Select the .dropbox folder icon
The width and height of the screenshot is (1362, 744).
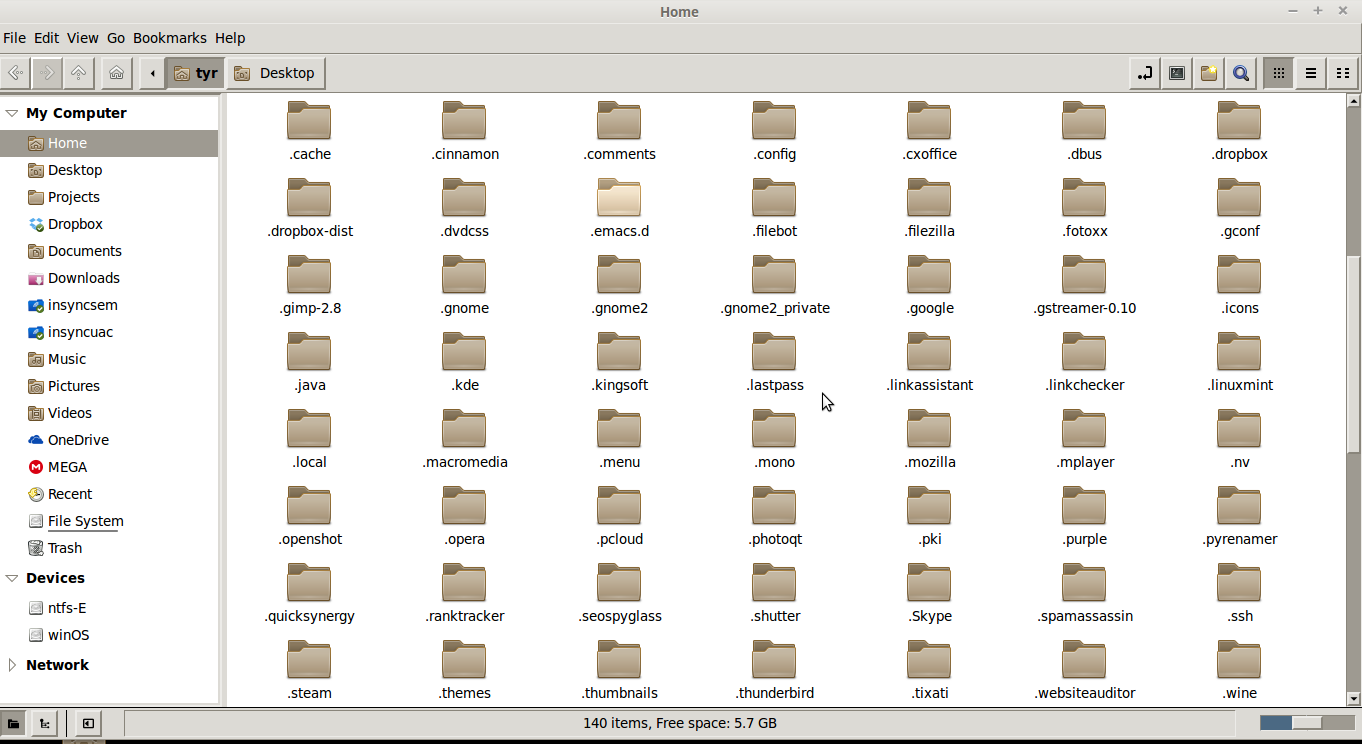[1239, 120]
